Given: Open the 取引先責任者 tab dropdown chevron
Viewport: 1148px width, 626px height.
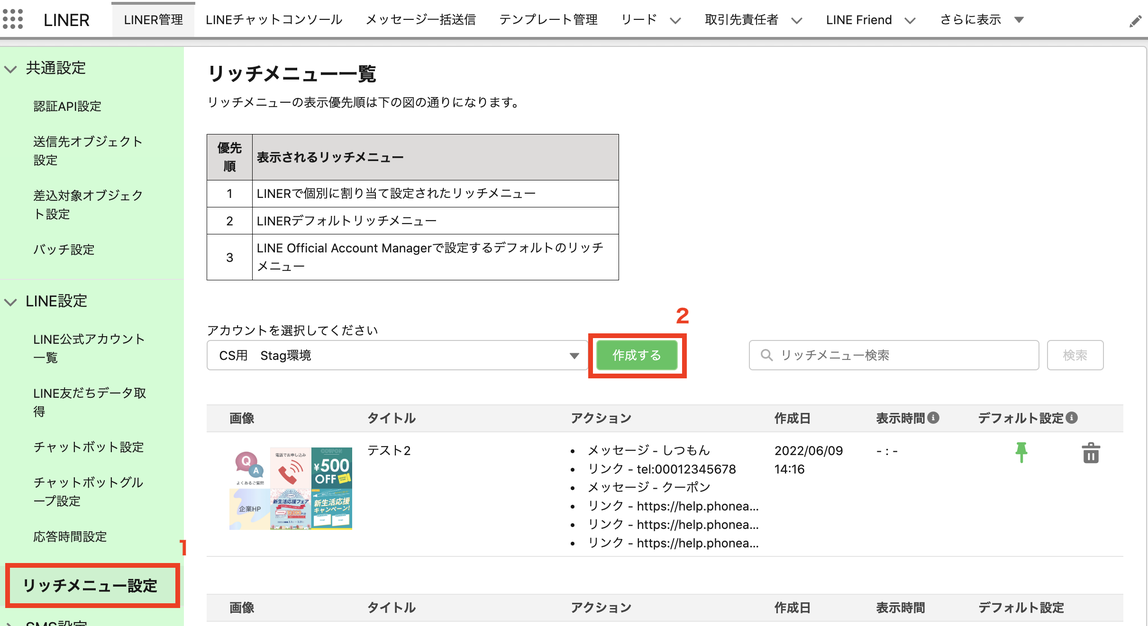Looking at the screenshot, I should click(x=797, y=21).
